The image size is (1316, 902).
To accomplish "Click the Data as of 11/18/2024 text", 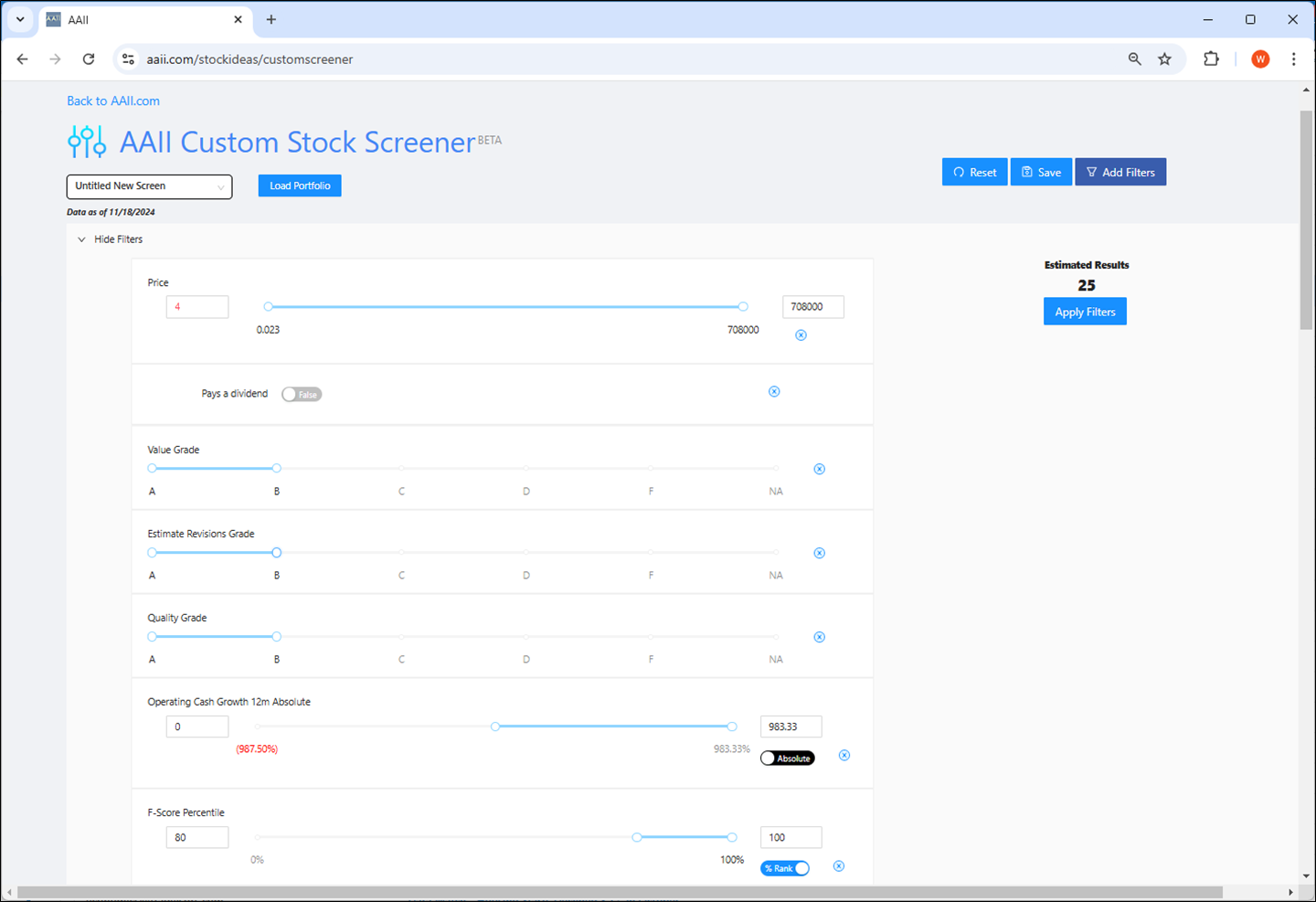I will (111, 212).
